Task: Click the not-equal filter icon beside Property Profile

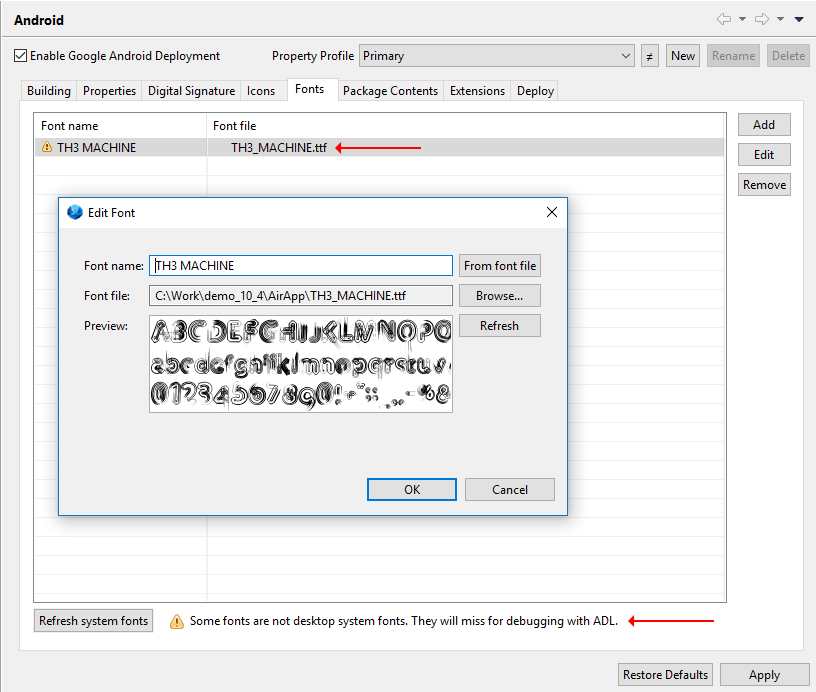Action: pos(649,55)
